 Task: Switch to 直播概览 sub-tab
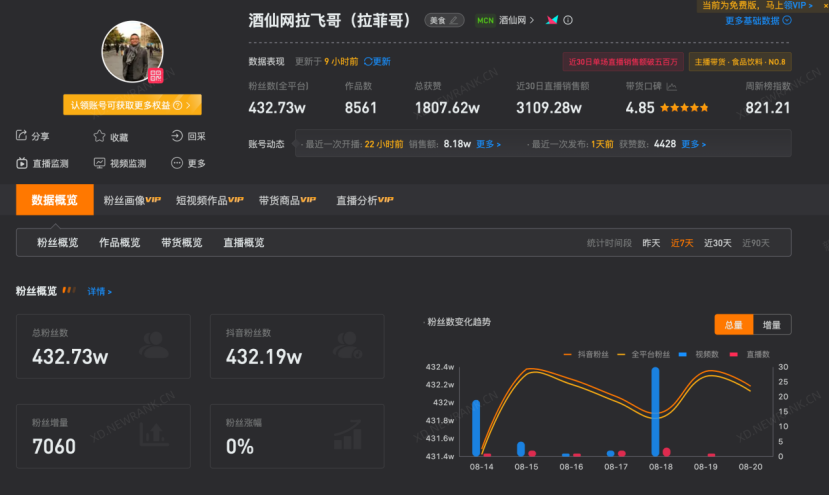coord(244,243)
